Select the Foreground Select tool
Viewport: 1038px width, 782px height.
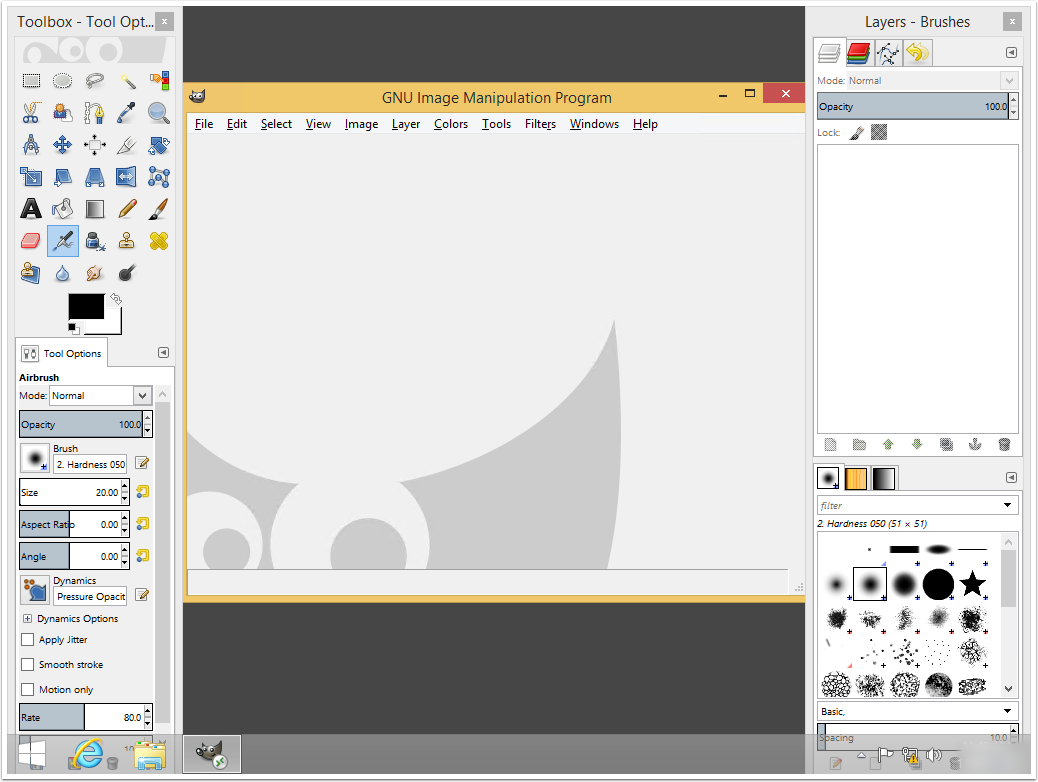point(63,113)
